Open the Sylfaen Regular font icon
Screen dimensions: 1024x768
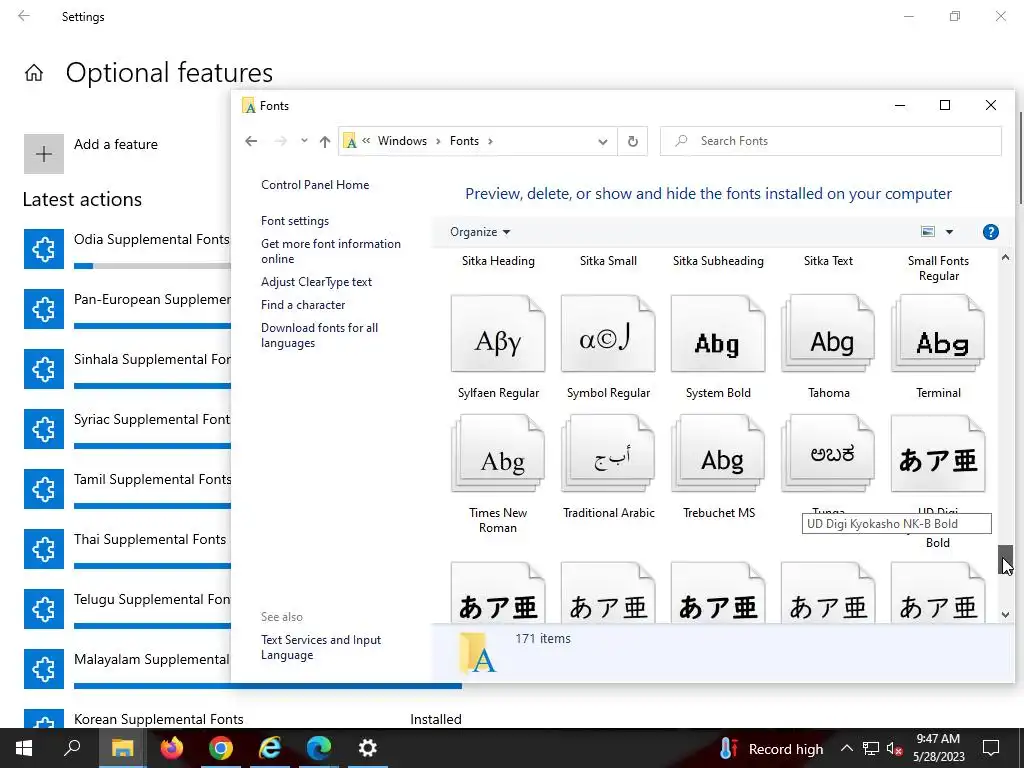click(498, 334)
